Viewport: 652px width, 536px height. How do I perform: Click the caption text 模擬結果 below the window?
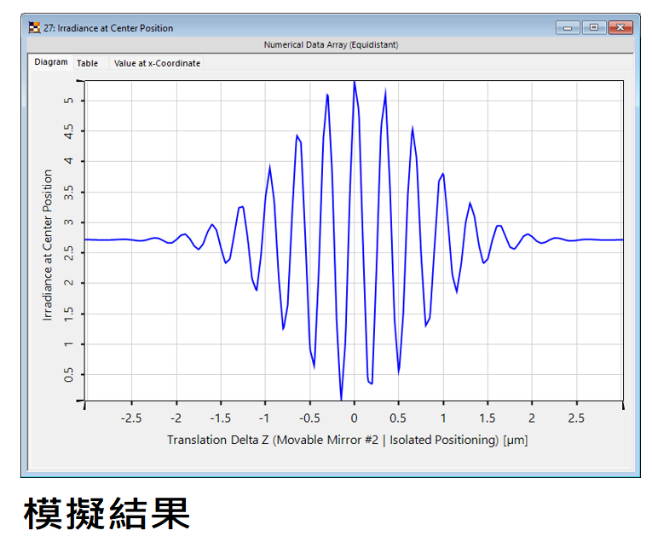[107, 512]
